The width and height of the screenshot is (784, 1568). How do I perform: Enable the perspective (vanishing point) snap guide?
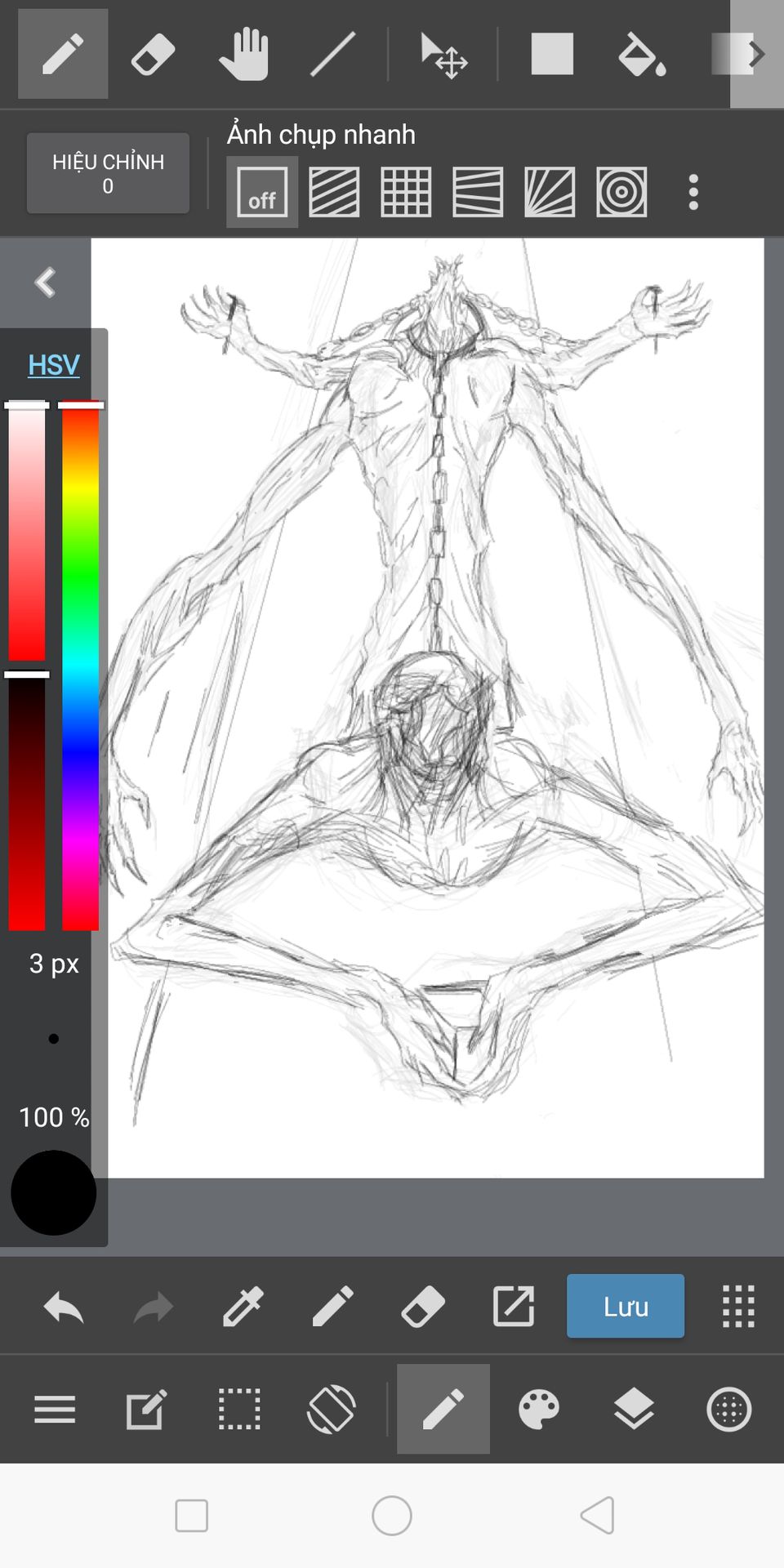pyautogui.click(x=478, y=192)
